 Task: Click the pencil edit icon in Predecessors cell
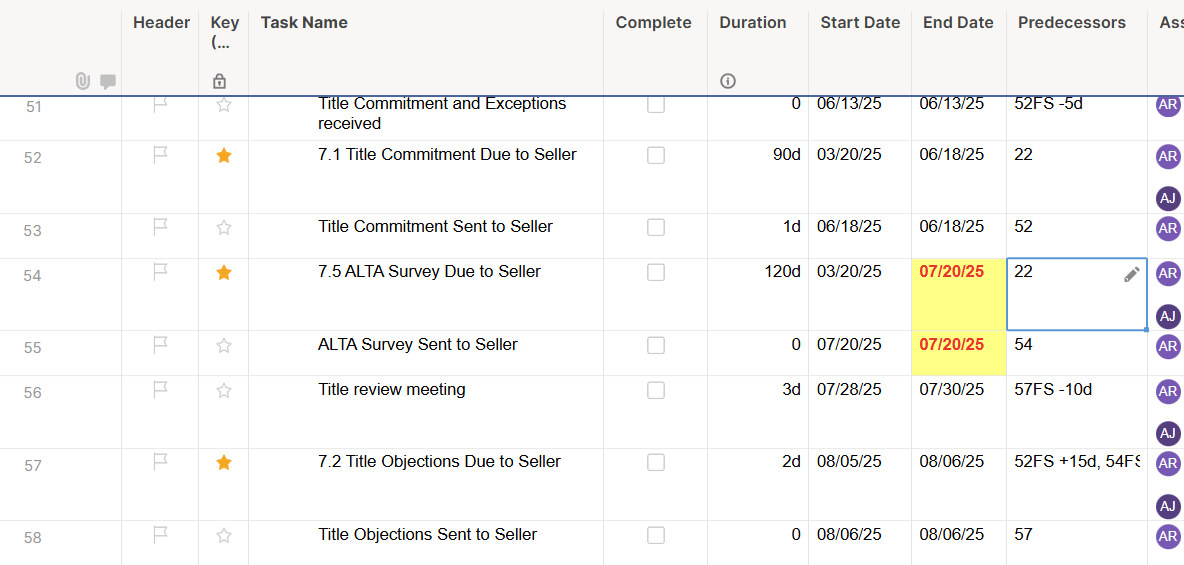coord(1131,275)
